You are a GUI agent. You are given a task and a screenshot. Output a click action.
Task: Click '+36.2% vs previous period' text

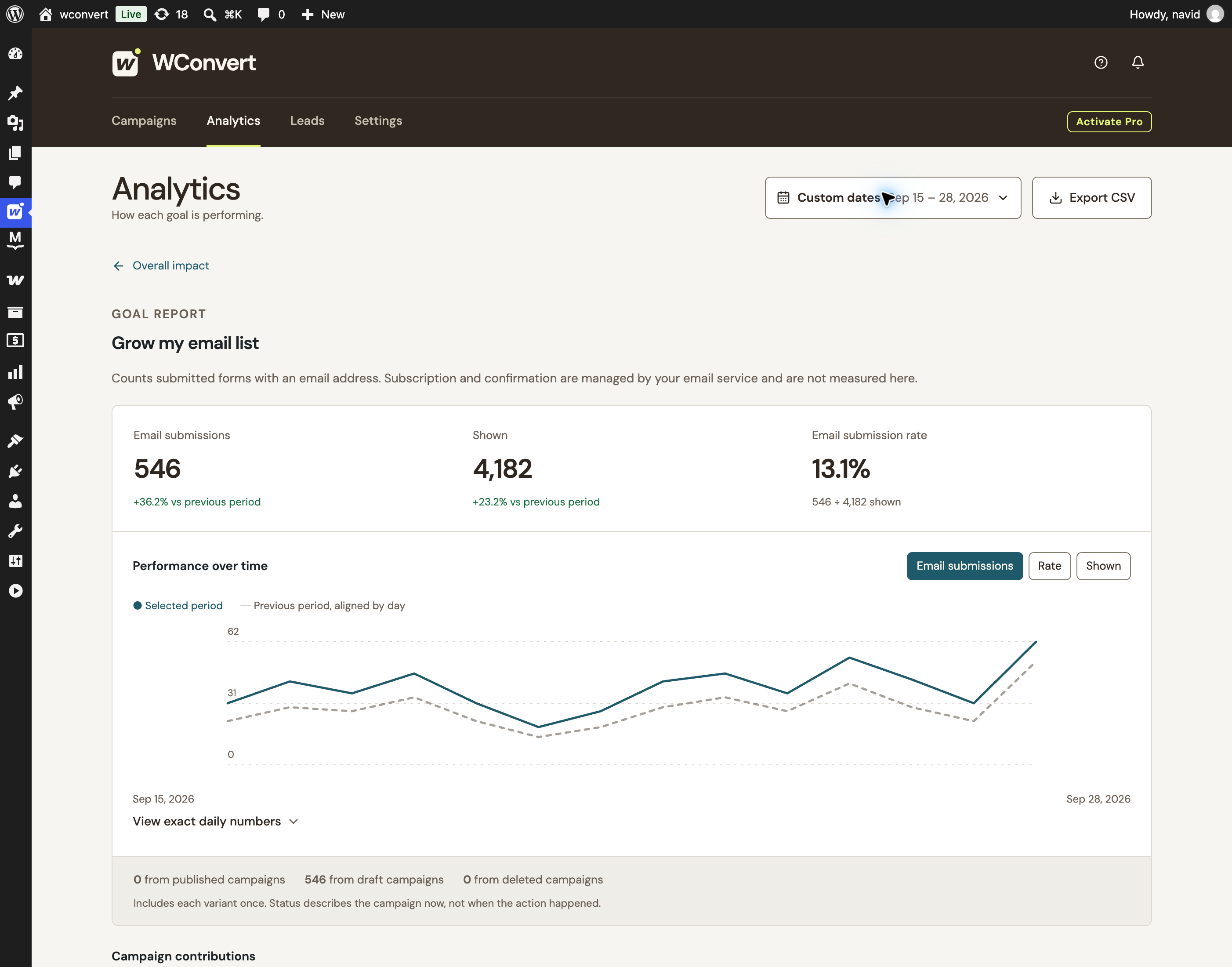pos(197,502)
